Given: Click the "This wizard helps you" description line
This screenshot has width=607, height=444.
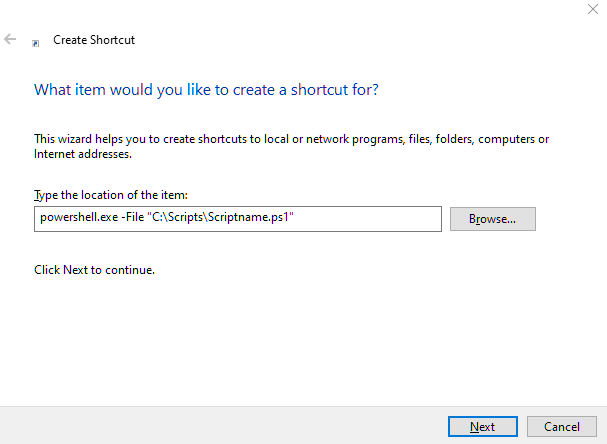Looking at the screenshot, I should coord(291,139).
